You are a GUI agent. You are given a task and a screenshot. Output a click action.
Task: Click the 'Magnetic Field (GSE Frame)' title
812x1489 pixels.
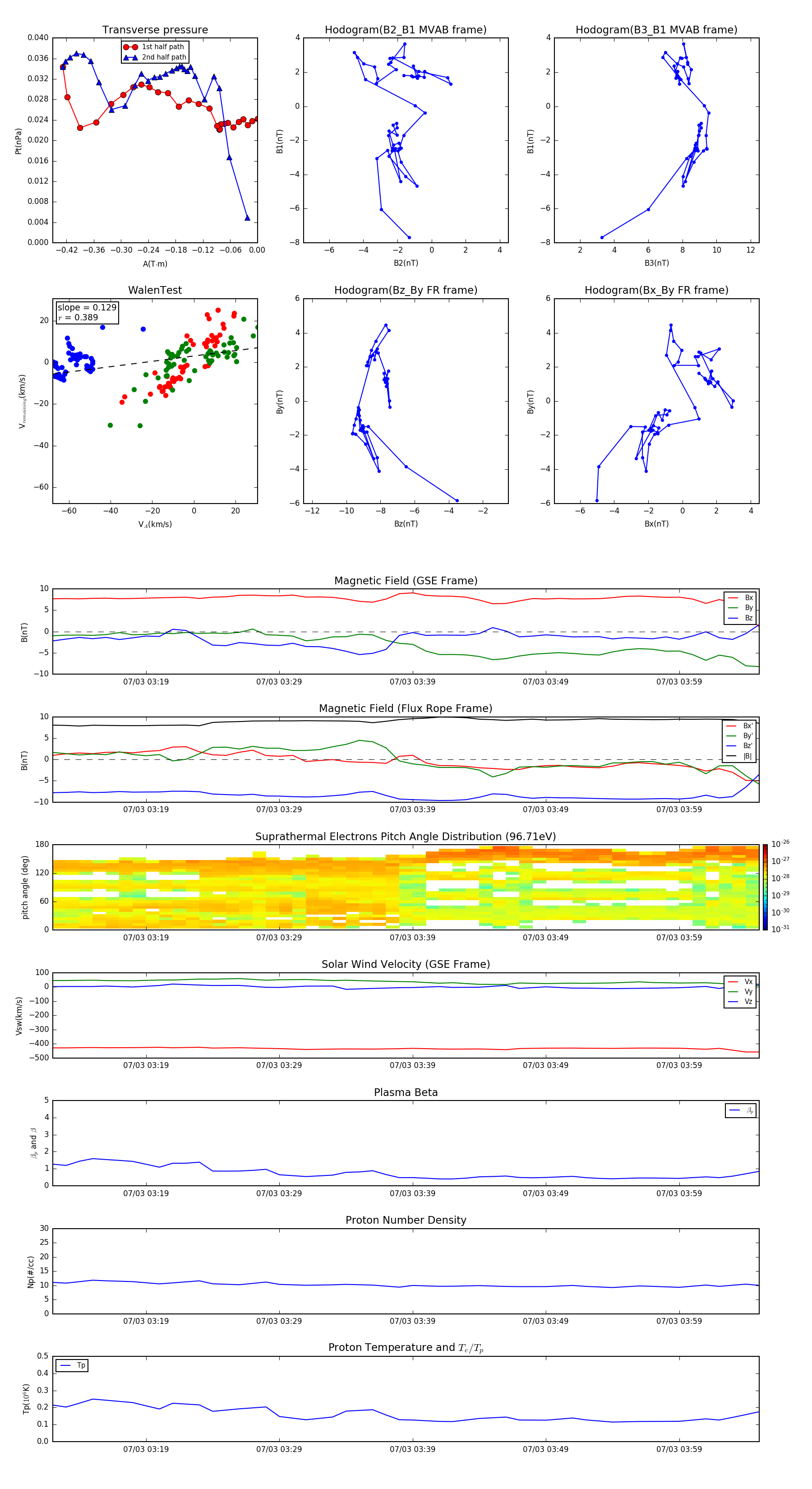coord(406,581)
